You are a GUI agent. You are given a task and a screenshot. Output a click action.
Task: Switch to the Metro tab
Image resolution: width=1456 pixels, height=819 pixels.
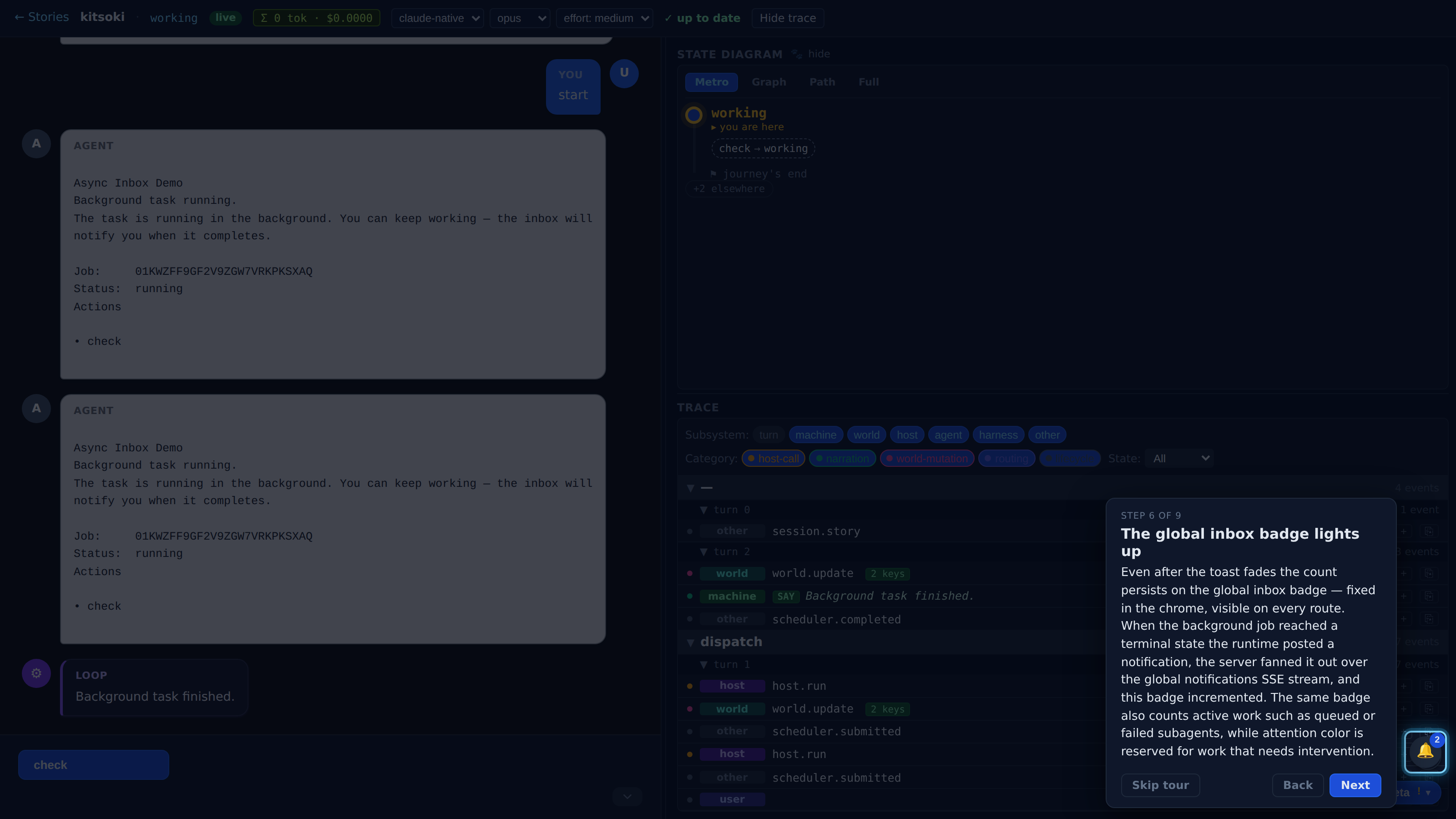711,82
